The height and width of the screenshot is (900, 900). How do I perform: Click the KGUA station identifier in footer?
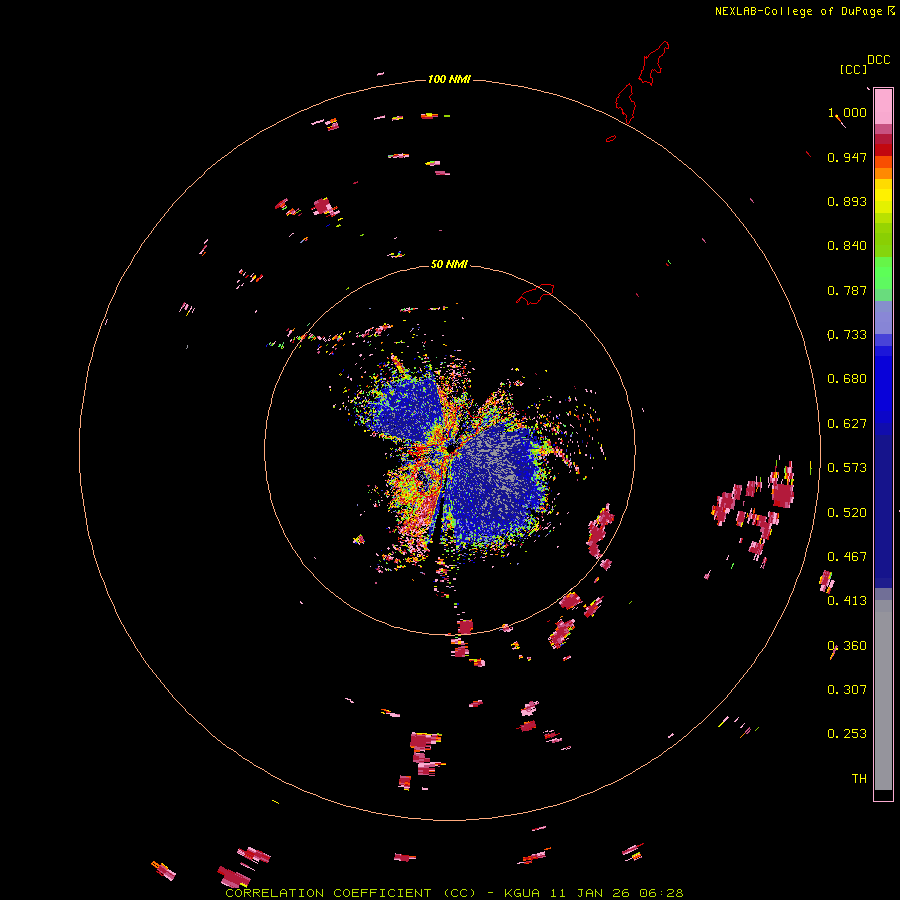tap(522, 893)
